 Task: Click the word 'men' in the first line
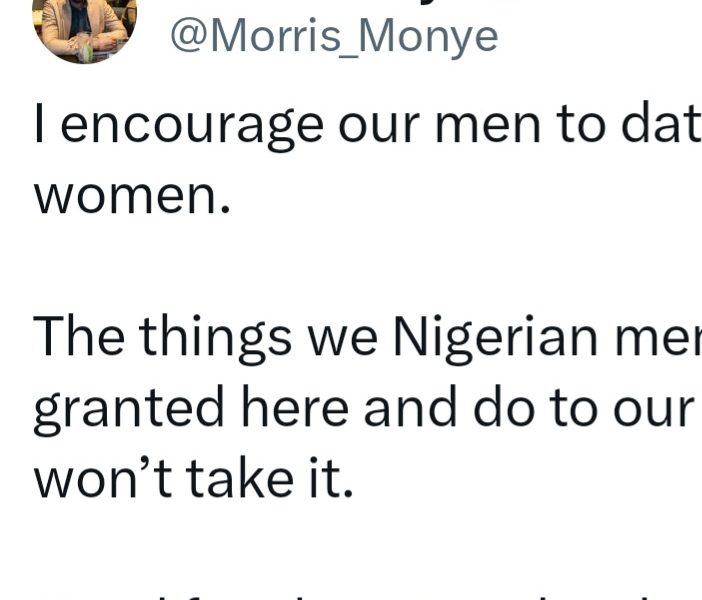pos(488,128)
